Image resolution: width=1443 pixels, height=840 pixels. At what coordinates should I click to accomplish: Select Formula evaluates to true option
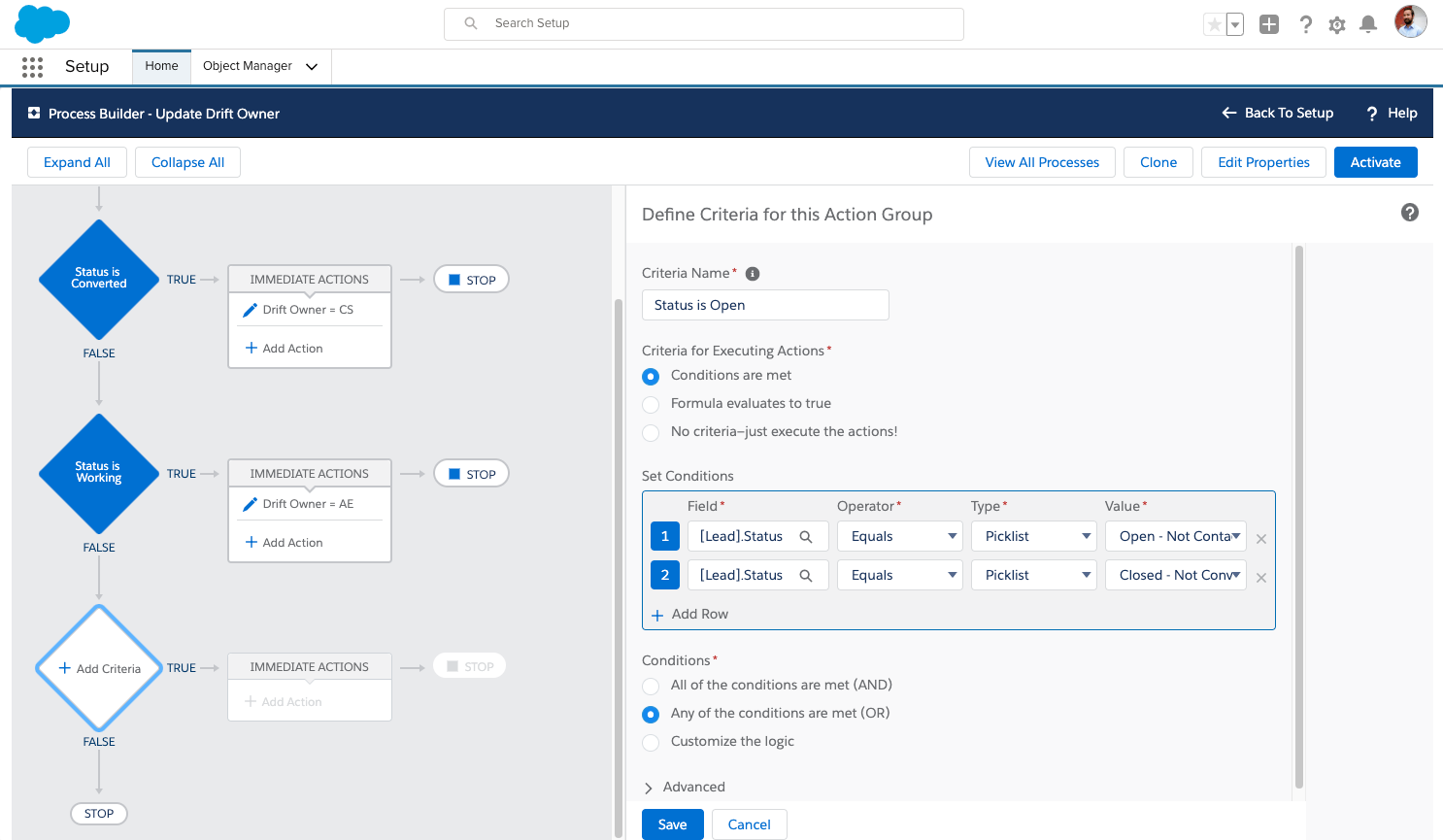coord(651,404)
